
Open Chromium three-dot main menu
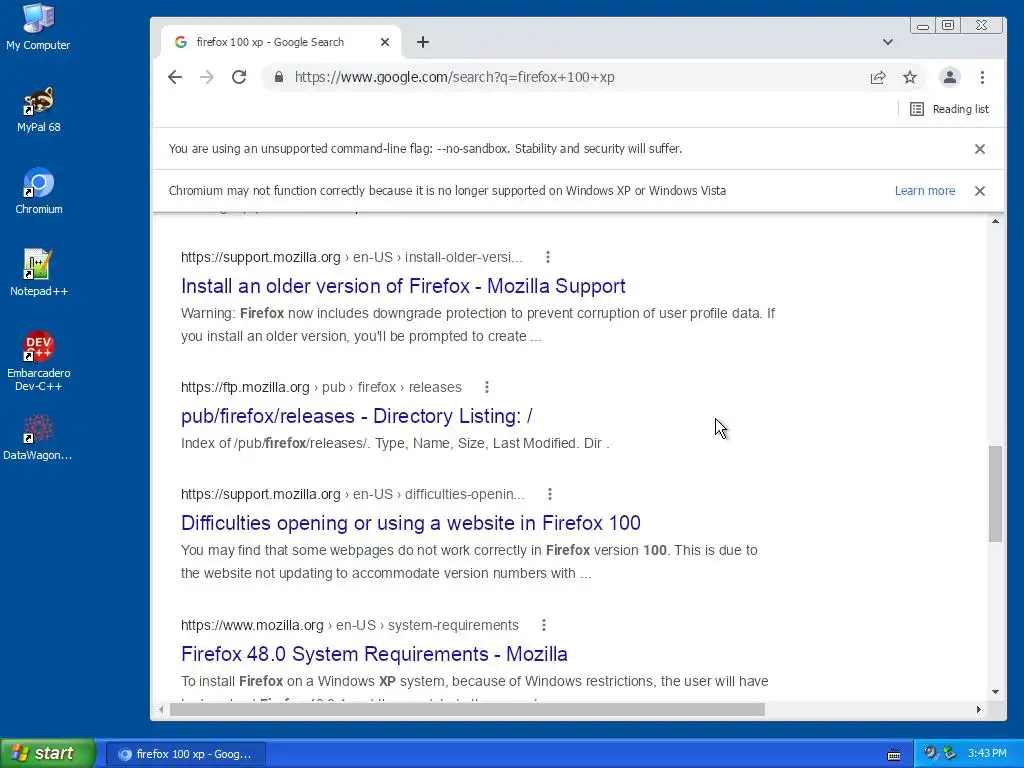(x=982, y=77)
